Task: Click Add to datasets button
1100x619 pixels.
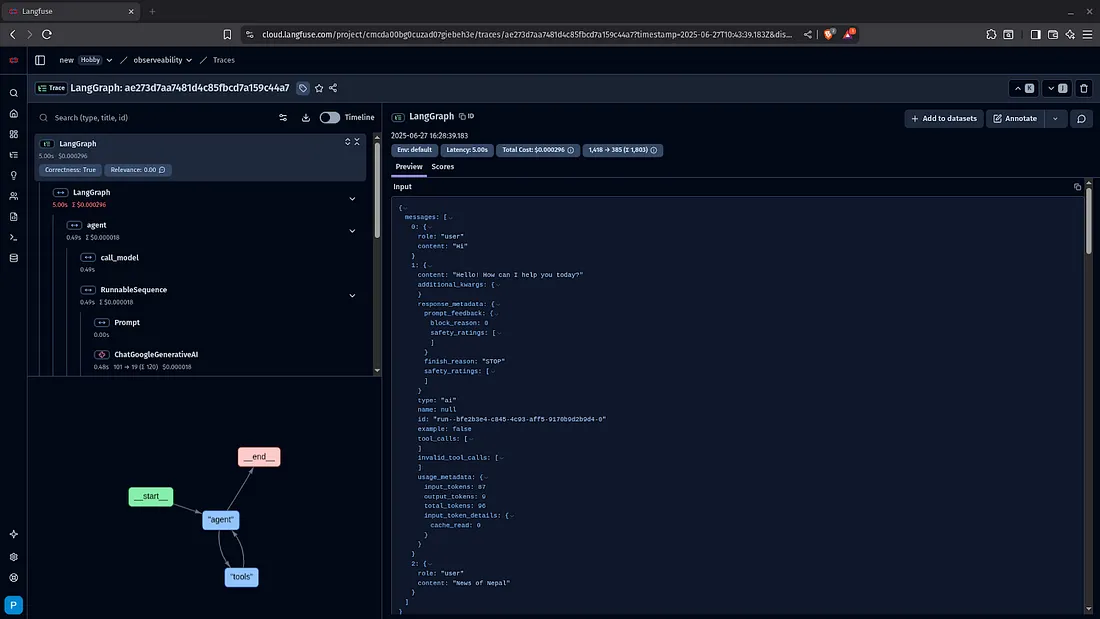Action: [944, 119]
